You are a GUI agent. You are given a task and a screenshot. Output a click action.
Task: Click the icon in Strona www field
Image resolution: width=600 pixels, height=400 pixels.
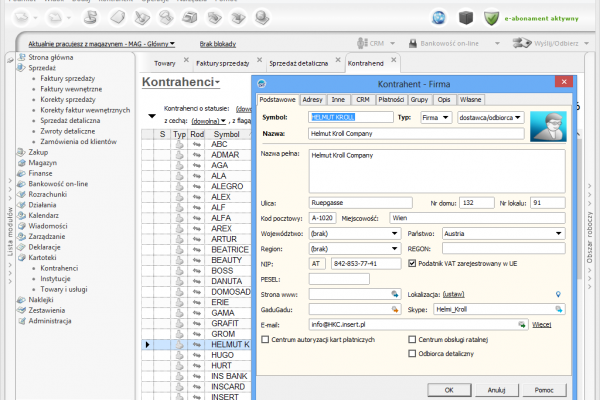pos(392,294)
